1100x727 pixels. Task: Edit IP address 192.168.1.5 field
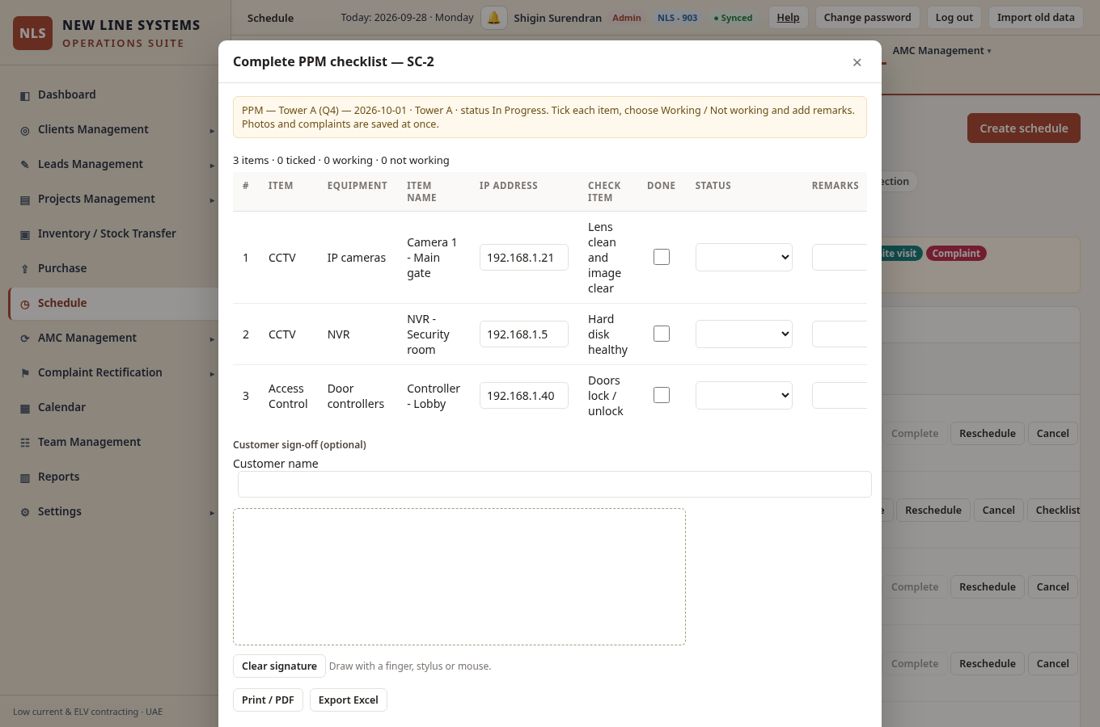click(524, 334)
